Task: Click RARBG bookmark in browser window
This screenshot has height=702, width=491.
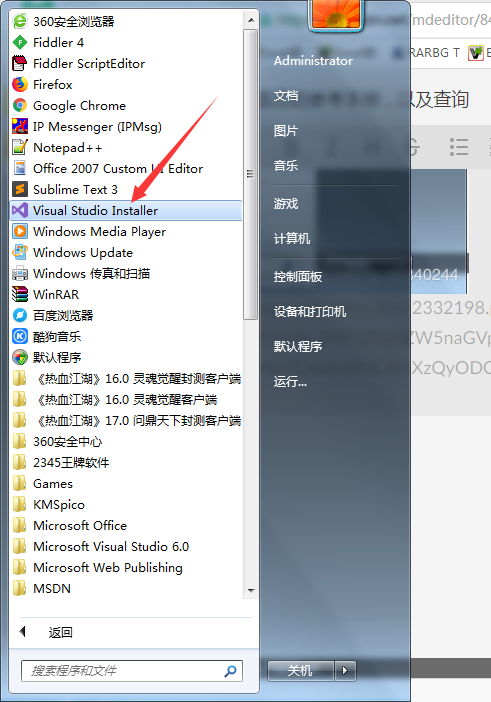Action: (434, 53)
